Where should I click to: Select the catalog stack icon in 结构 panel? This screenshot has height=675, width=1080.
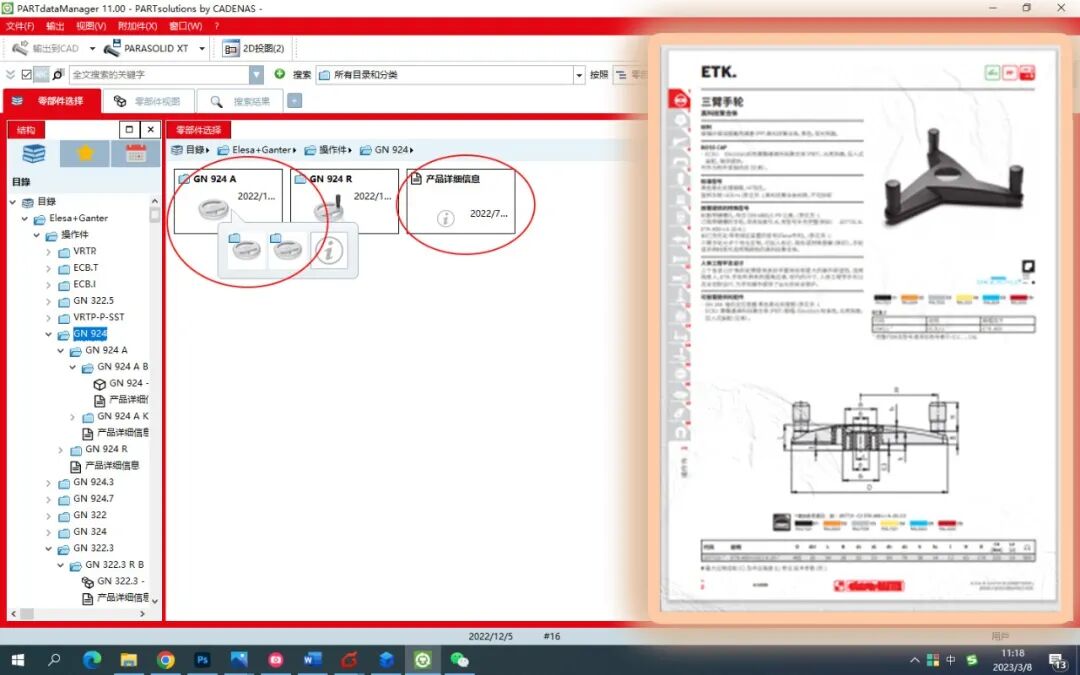(34, 154)
